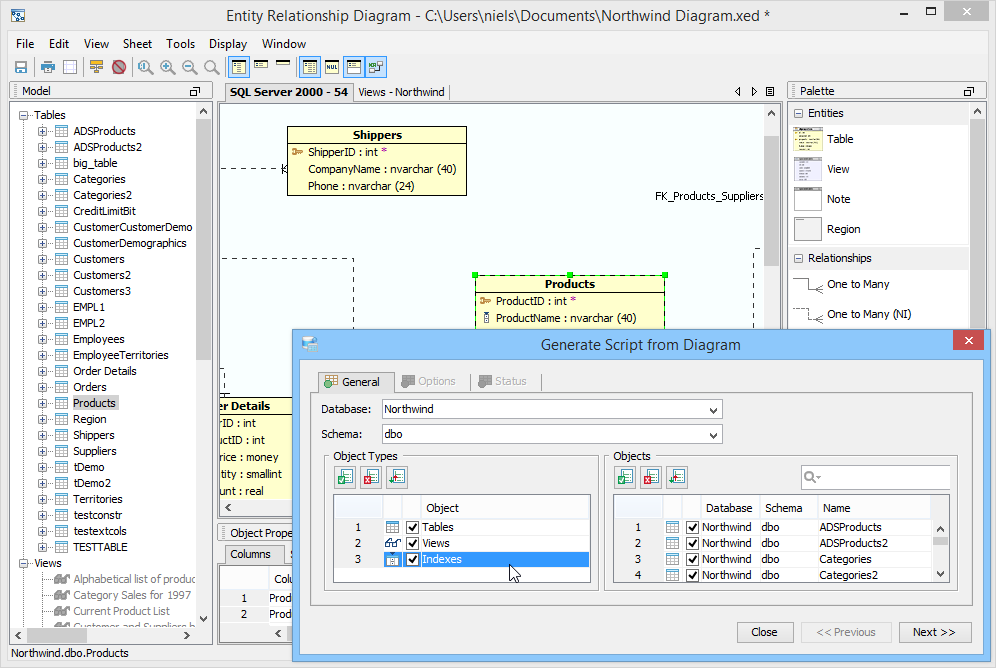Open the Tools menu
Image resolution: width=996 pixels, height=668 pixels.
pos(180,44)
